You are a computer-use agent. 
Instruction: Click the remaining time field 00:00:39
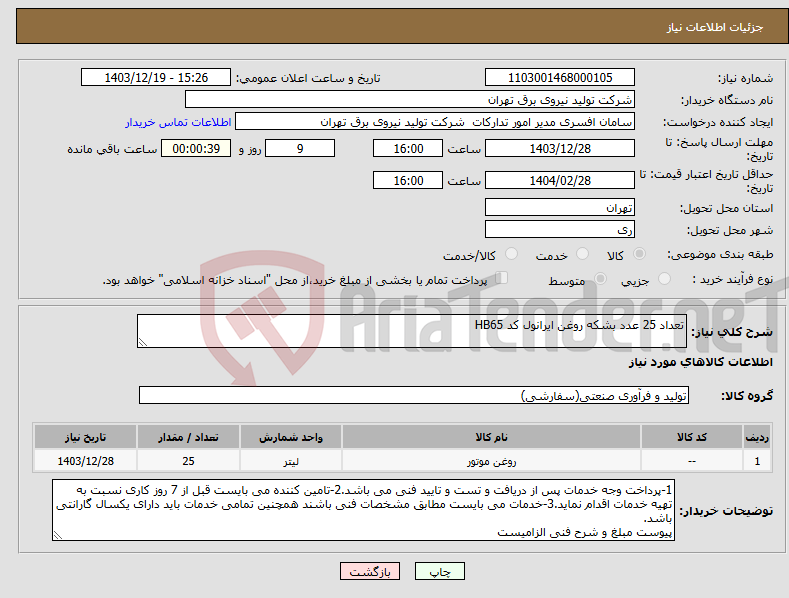click(196, 148)
